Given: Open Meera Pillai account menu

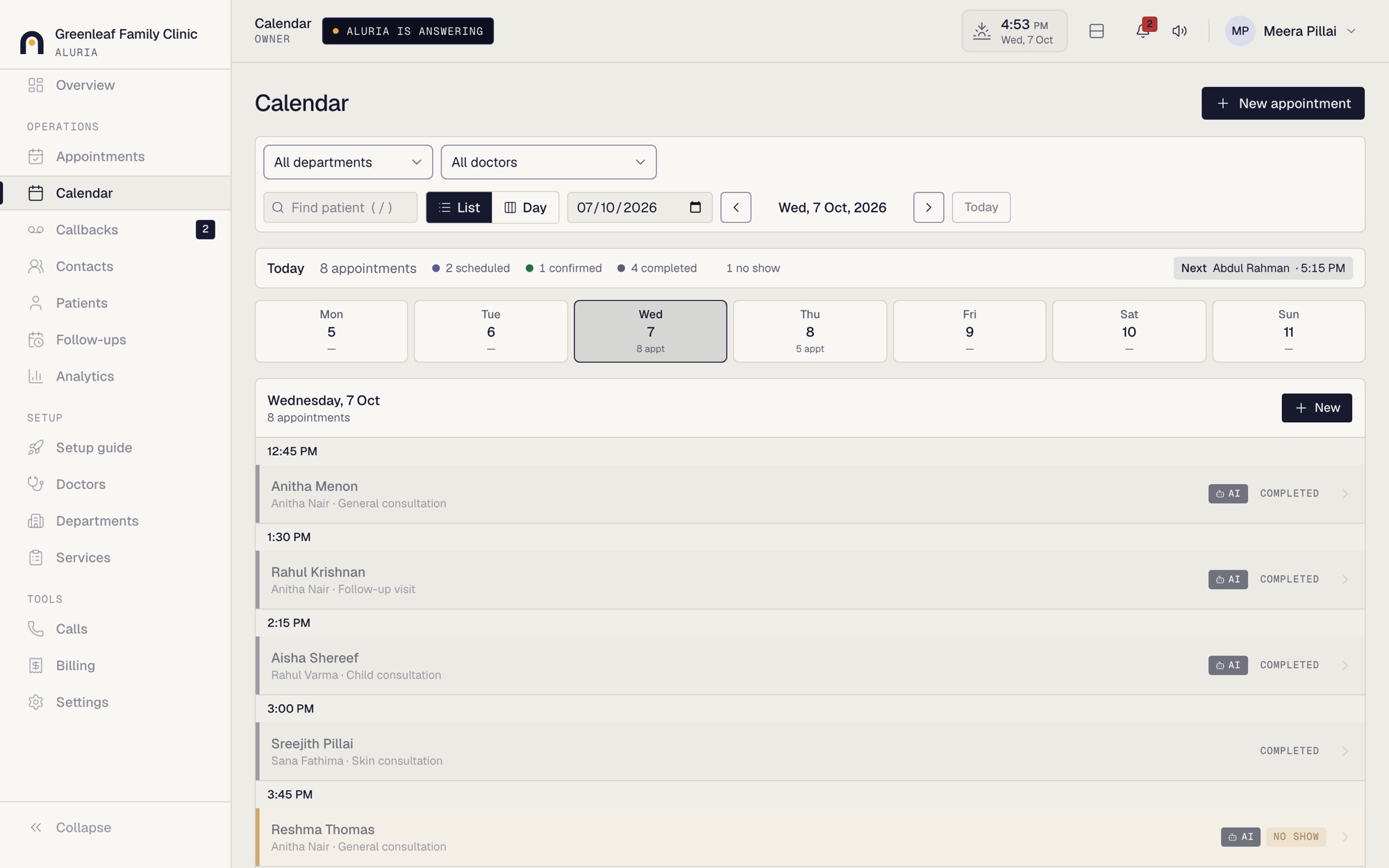Looking at the screenshot, I should coord(1291,31).
